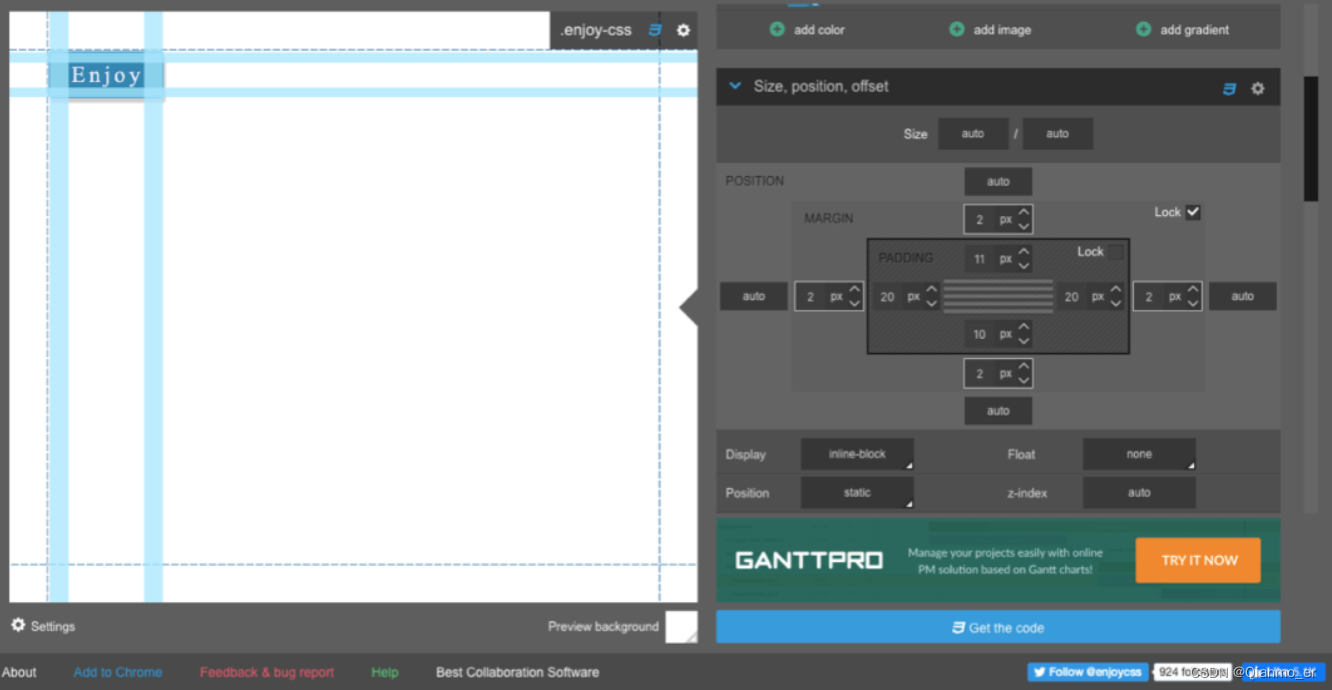Screen dimensions: 1332x690
Task: Click the add color button
Action: pos(808,30)
